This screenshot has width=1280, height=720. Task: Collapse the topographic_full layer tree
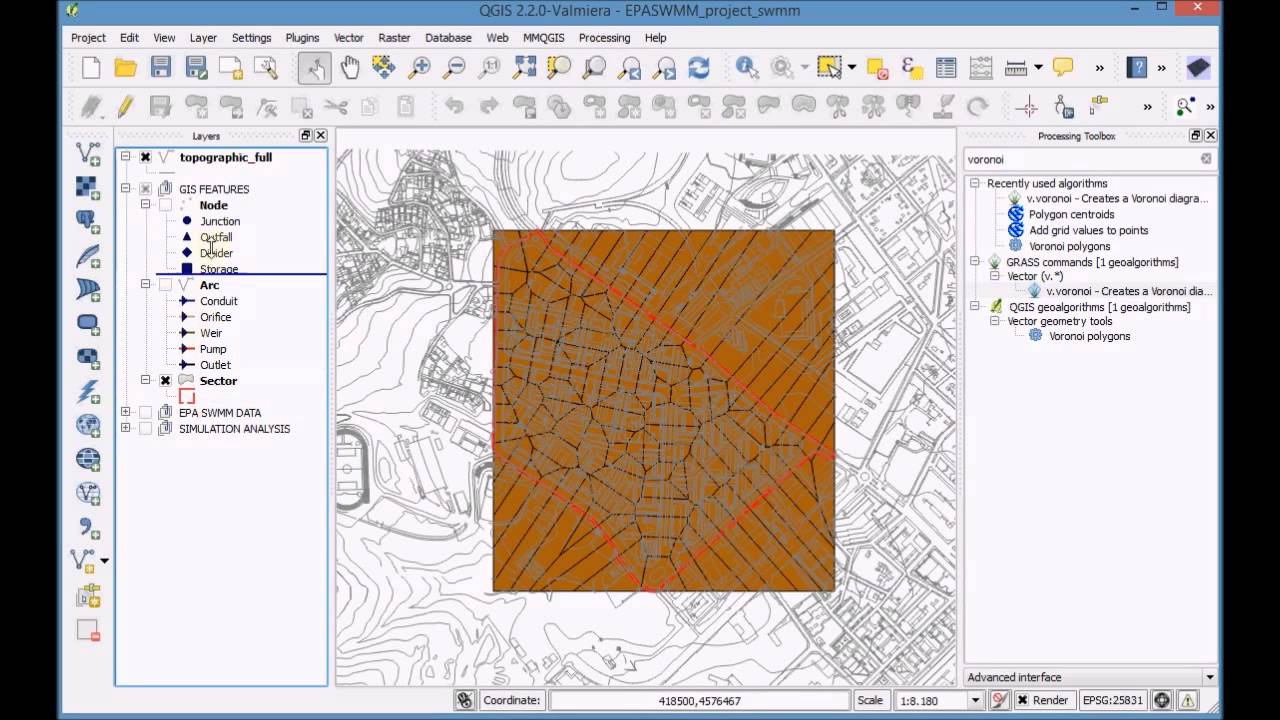point(125,157)
